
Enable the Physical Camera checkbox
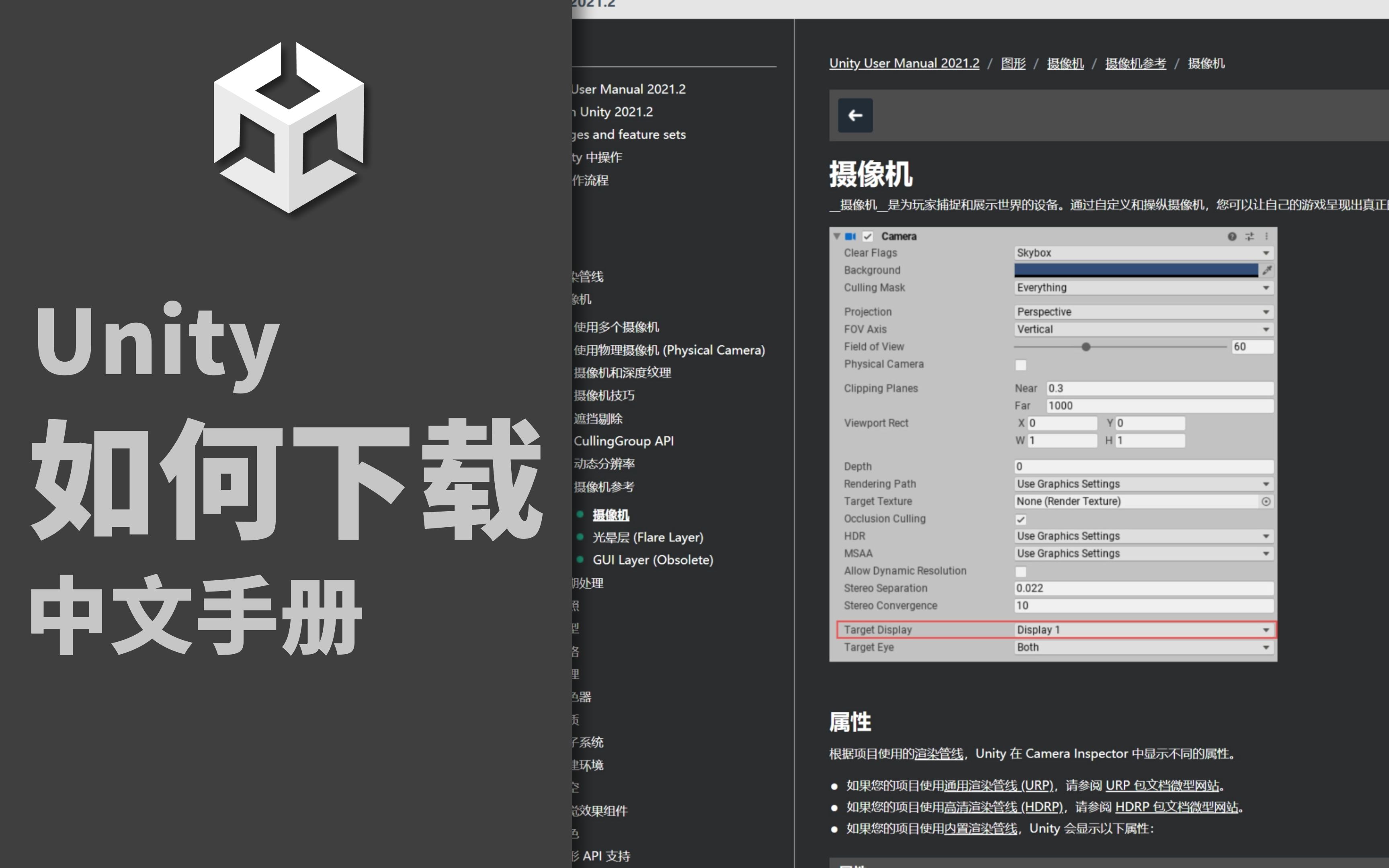[1020, 365]
